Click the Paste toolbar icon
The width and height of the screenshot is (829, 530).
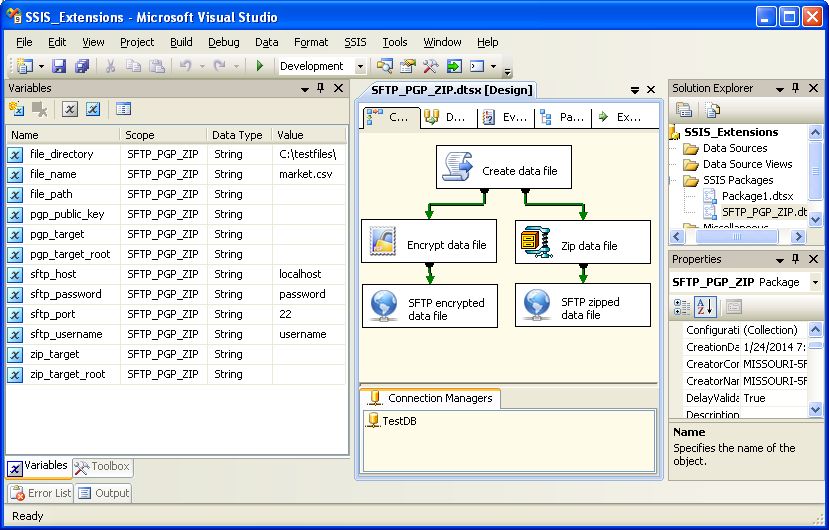[x=157, y=66]
